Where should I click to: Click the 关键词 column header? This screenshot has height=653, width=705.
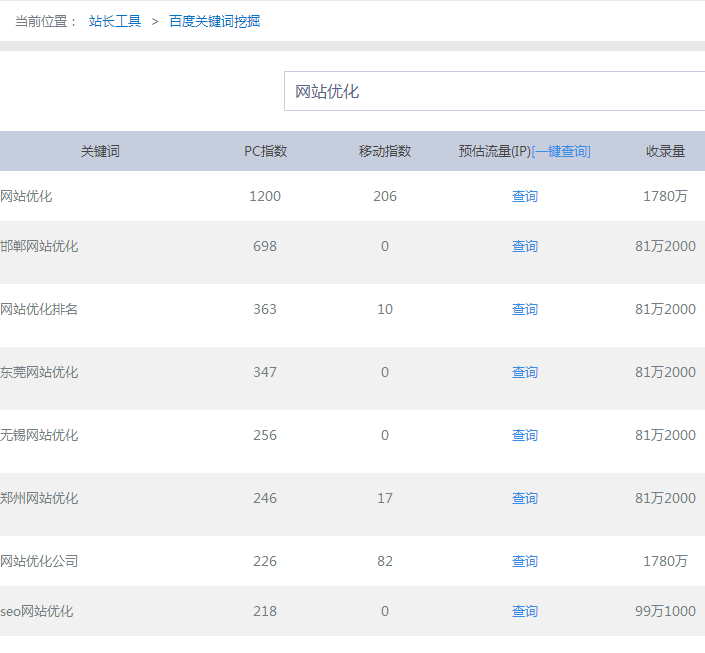(100, 152)
